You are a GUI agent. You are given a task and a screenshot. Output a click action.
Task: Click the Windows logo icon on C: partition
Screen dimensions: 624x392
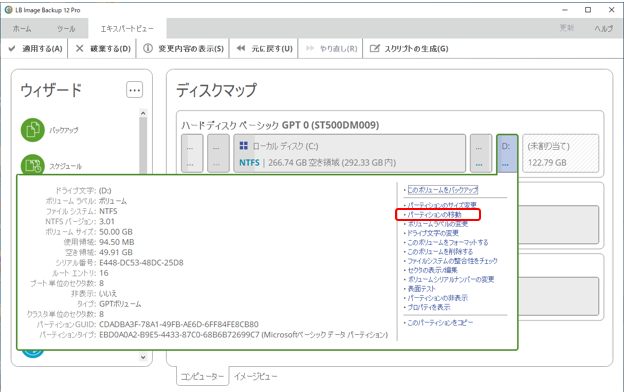click(x=244, y=146)
